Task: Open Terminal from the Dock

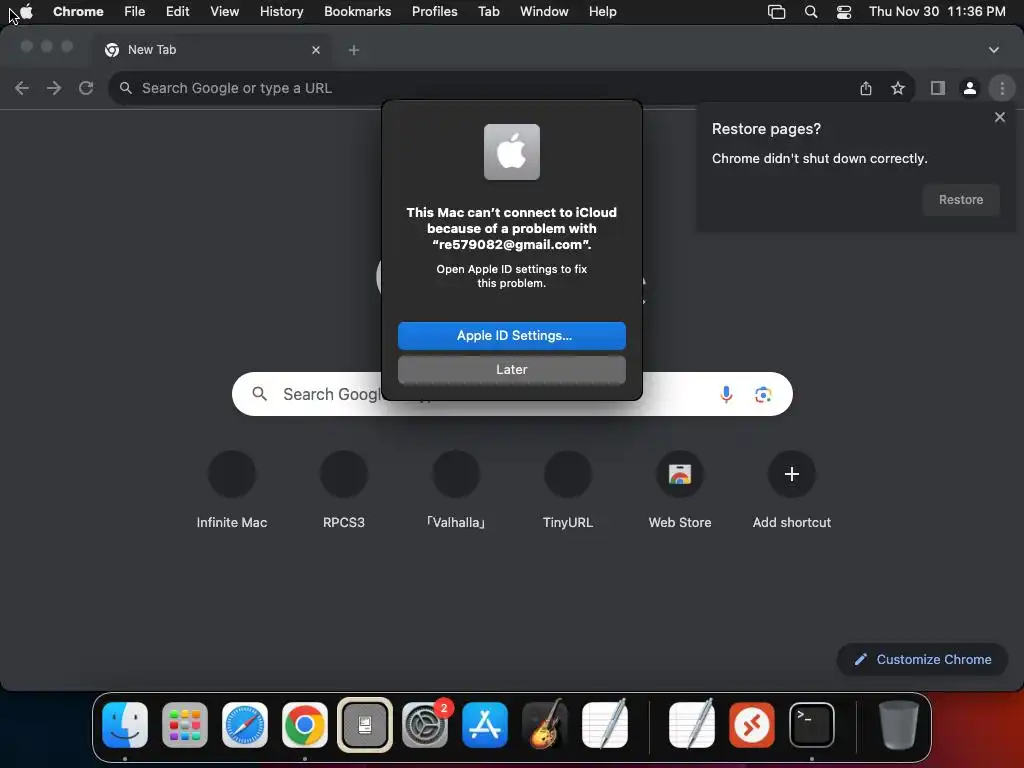Action: point(812,725)
